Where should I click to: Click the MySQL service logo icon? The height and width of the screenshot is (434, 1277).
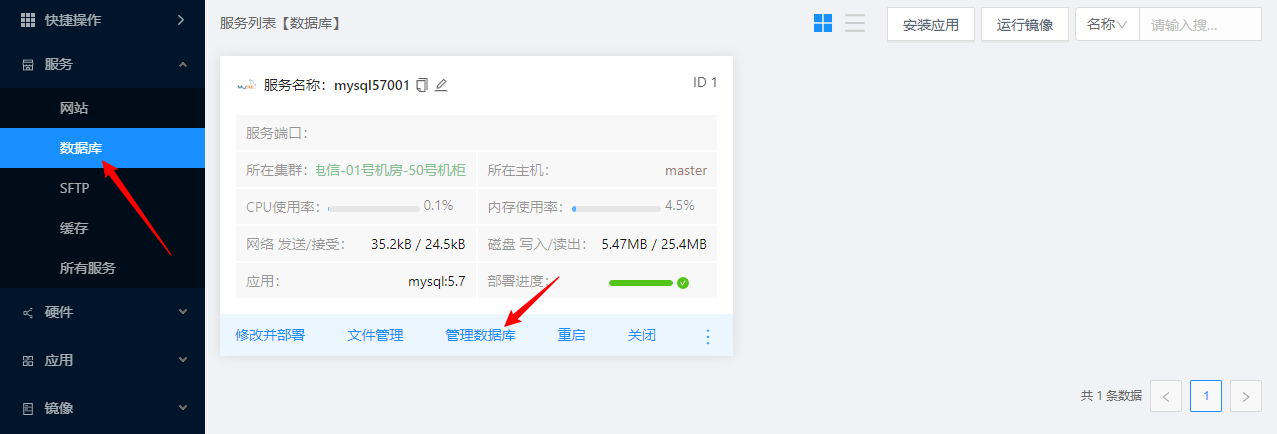pyautogui.click(x=246, y=86)
